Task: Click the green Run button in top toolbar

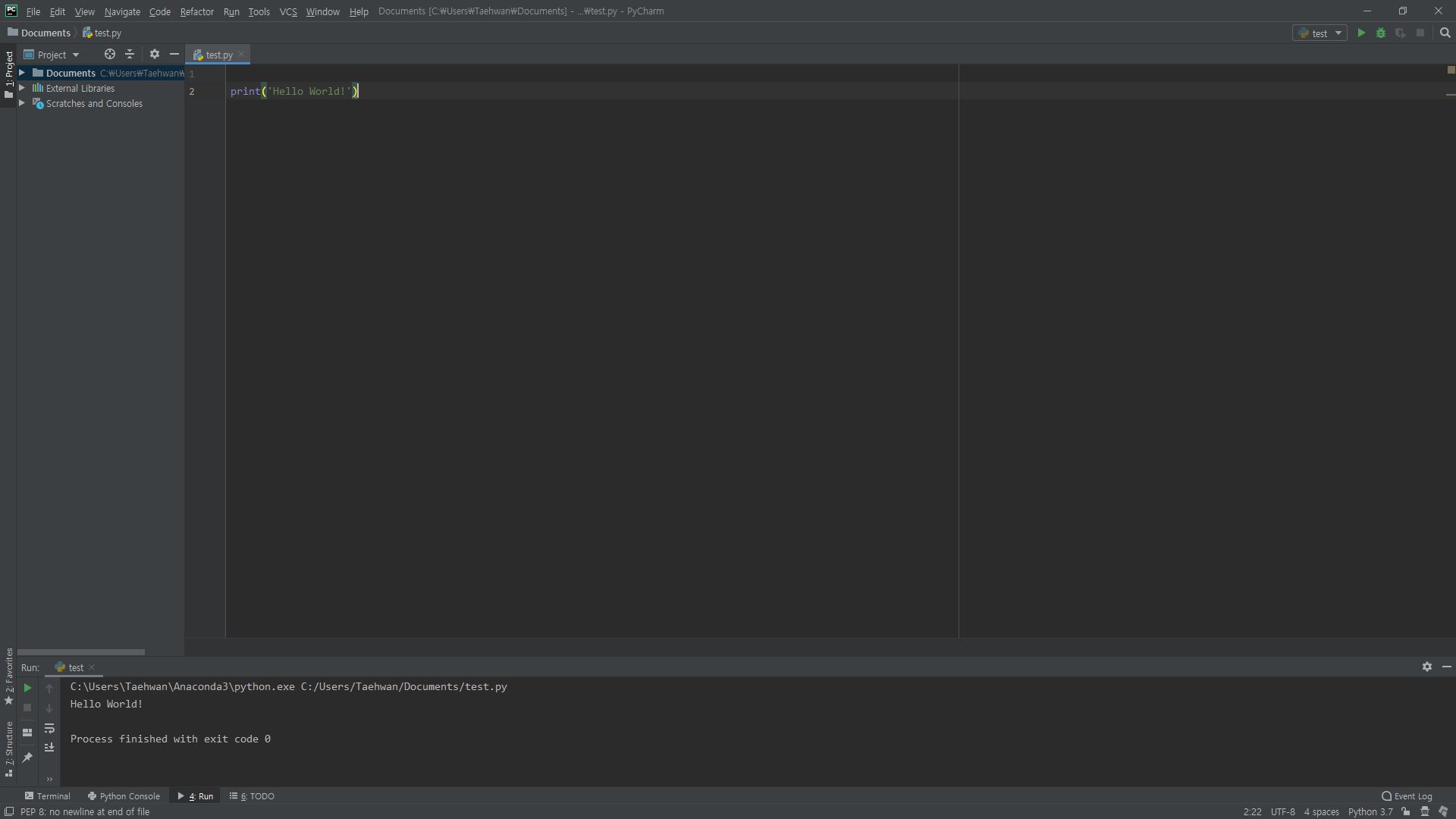Action: (1361, 33)
